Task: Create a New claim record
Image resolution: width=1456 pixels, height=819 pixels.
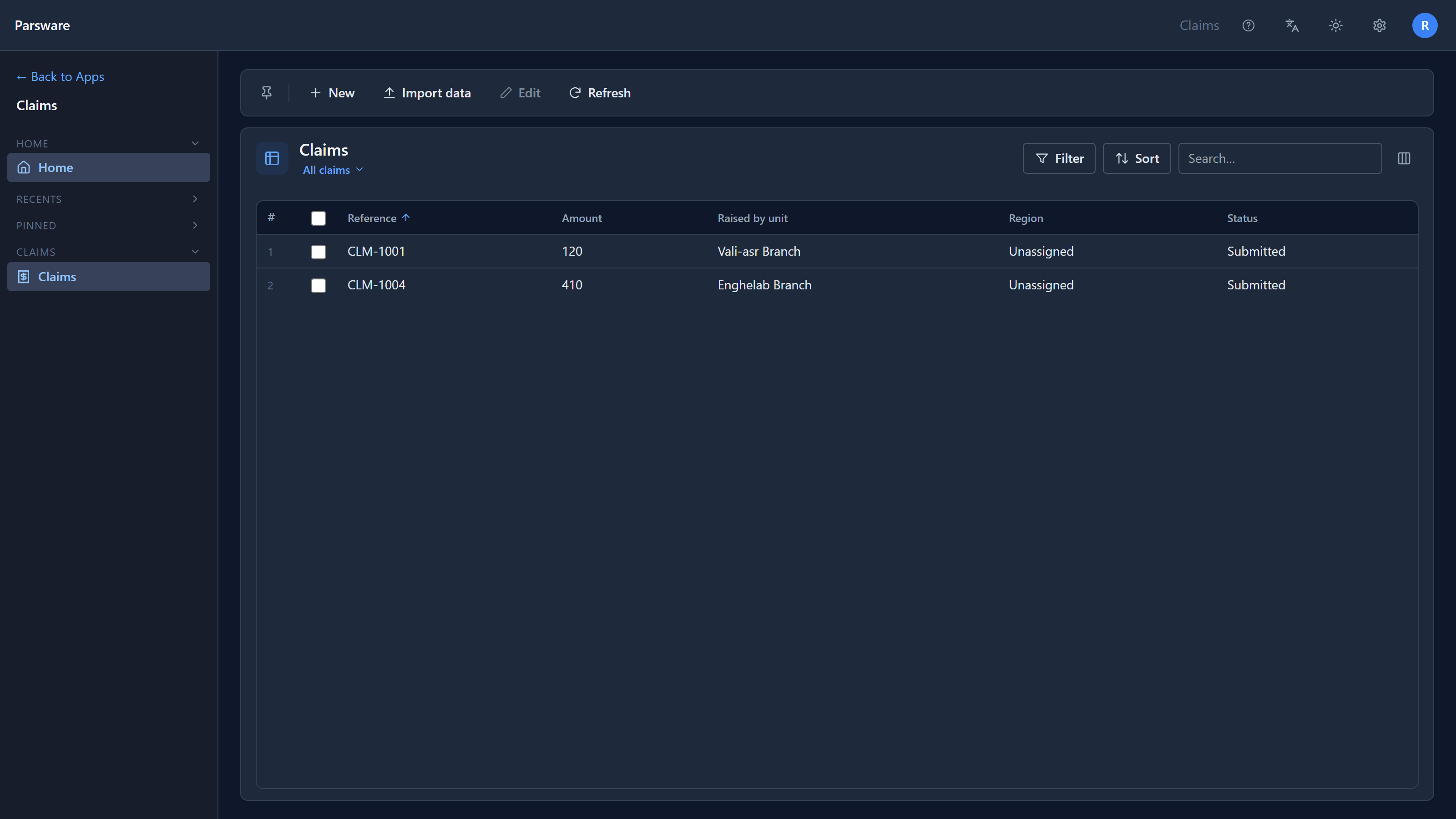Action: coord(332,93)
